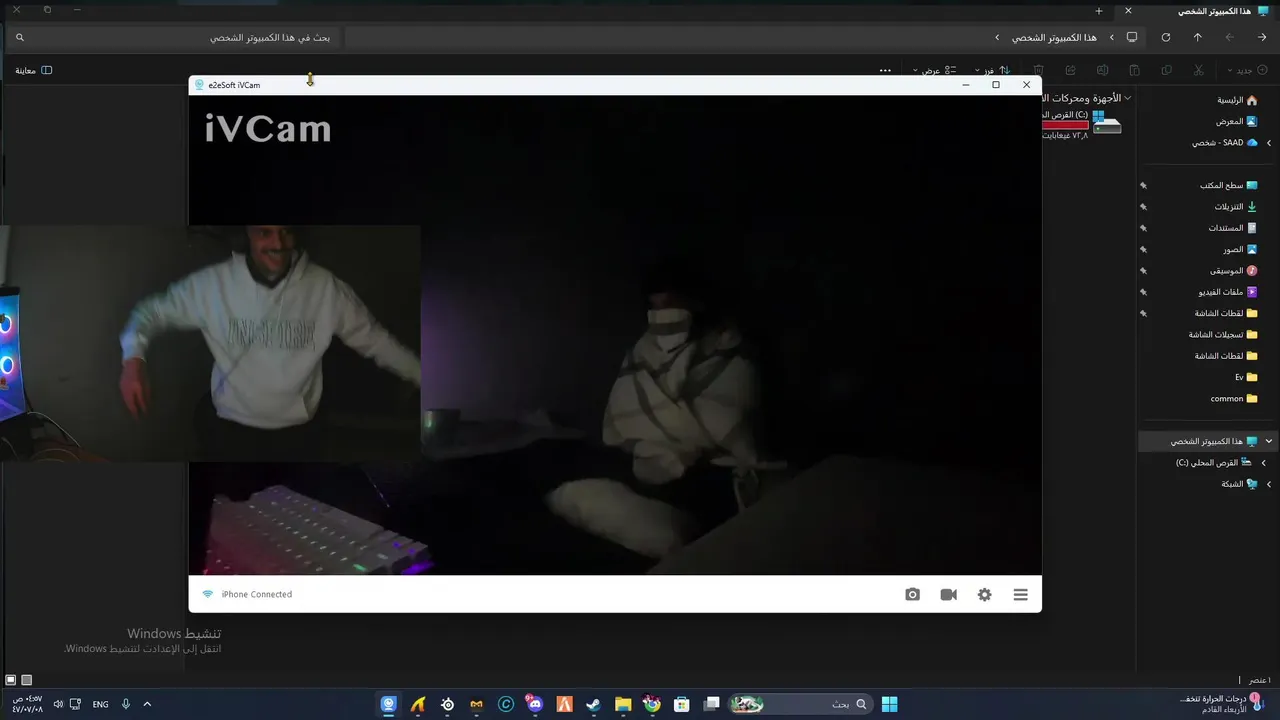Click the Explorer search field 'بحث في هذا الكمبيوتر الشخصي'
1280x720 pixels.
coord(172,37)
